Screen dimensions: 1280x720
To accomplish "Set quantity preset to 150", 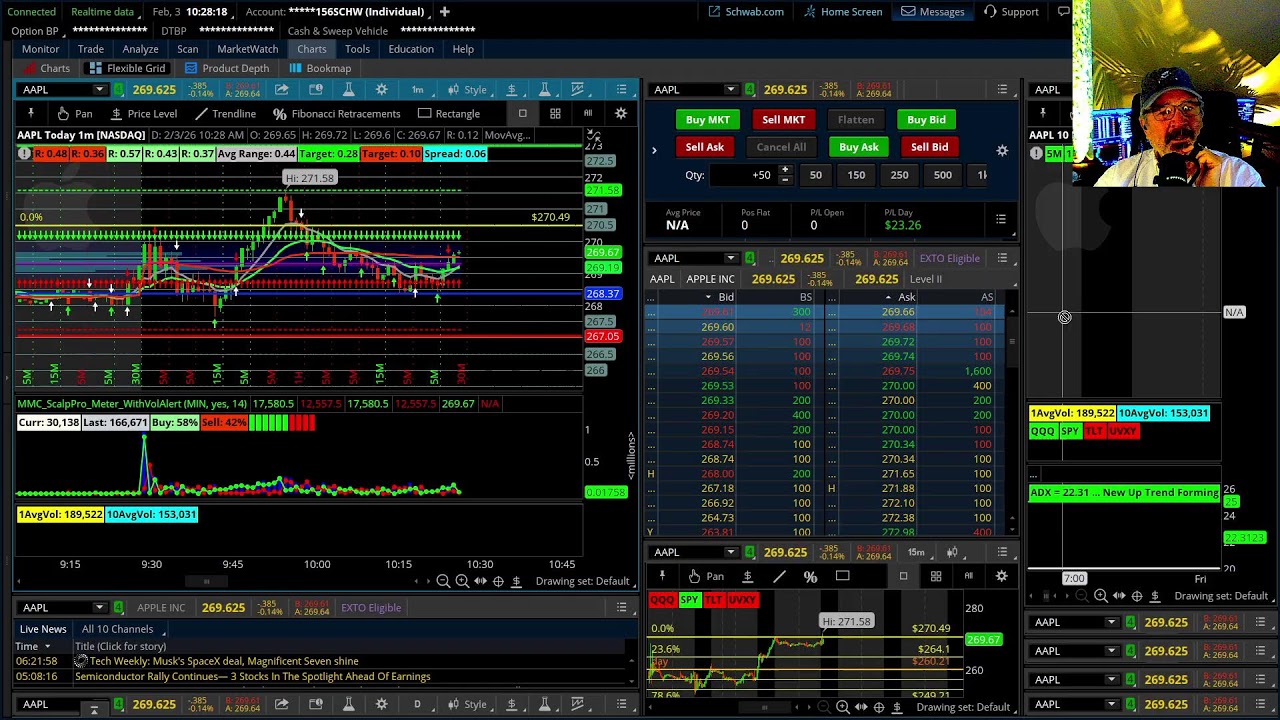I will click(x=856, y=175).
